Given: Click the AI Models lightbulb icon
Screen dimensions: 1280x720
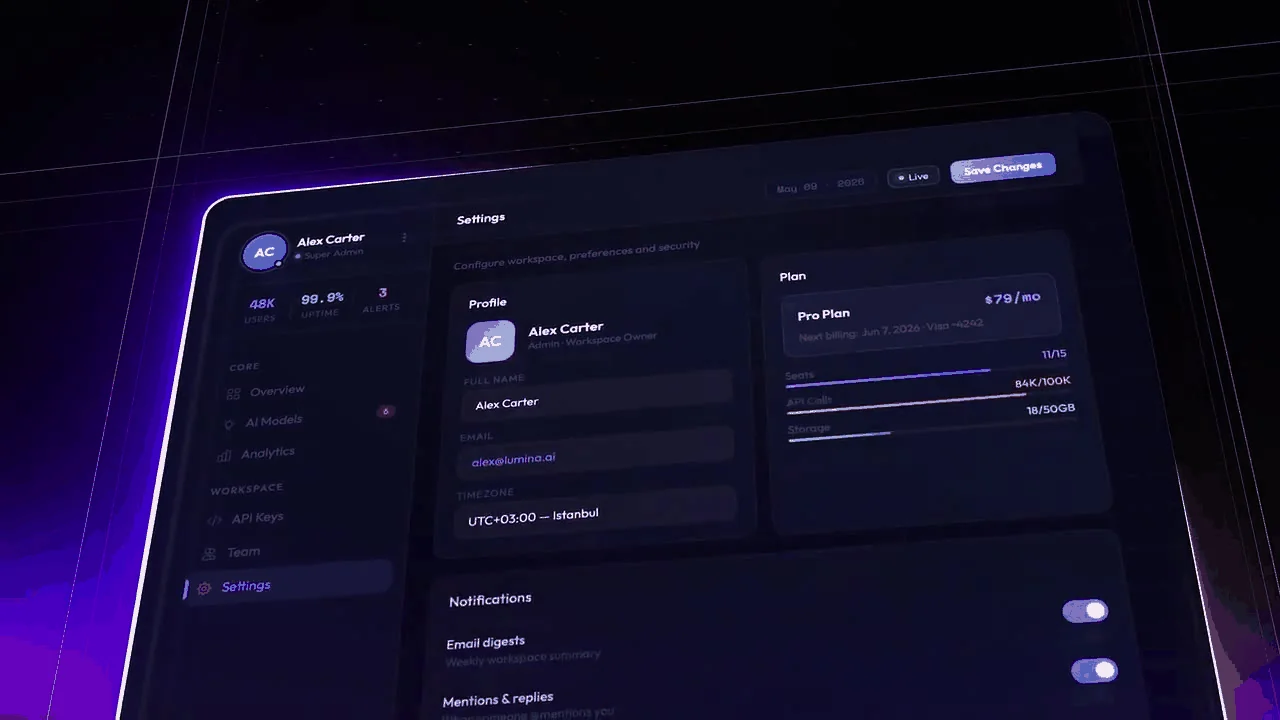Looking at the screenshot, I should (229, 424).
